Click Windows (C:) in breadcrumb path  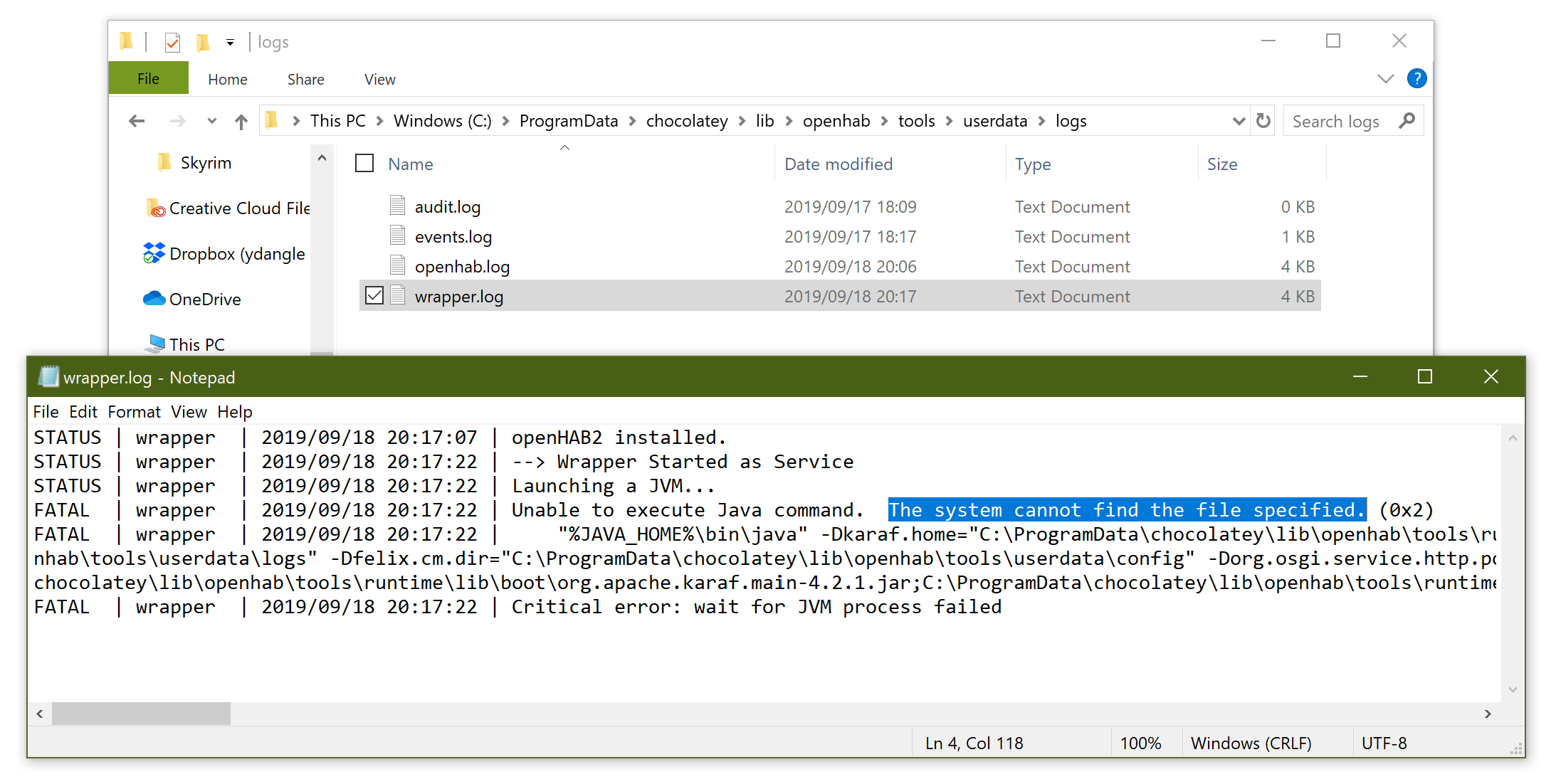click(x=443, y=121)
